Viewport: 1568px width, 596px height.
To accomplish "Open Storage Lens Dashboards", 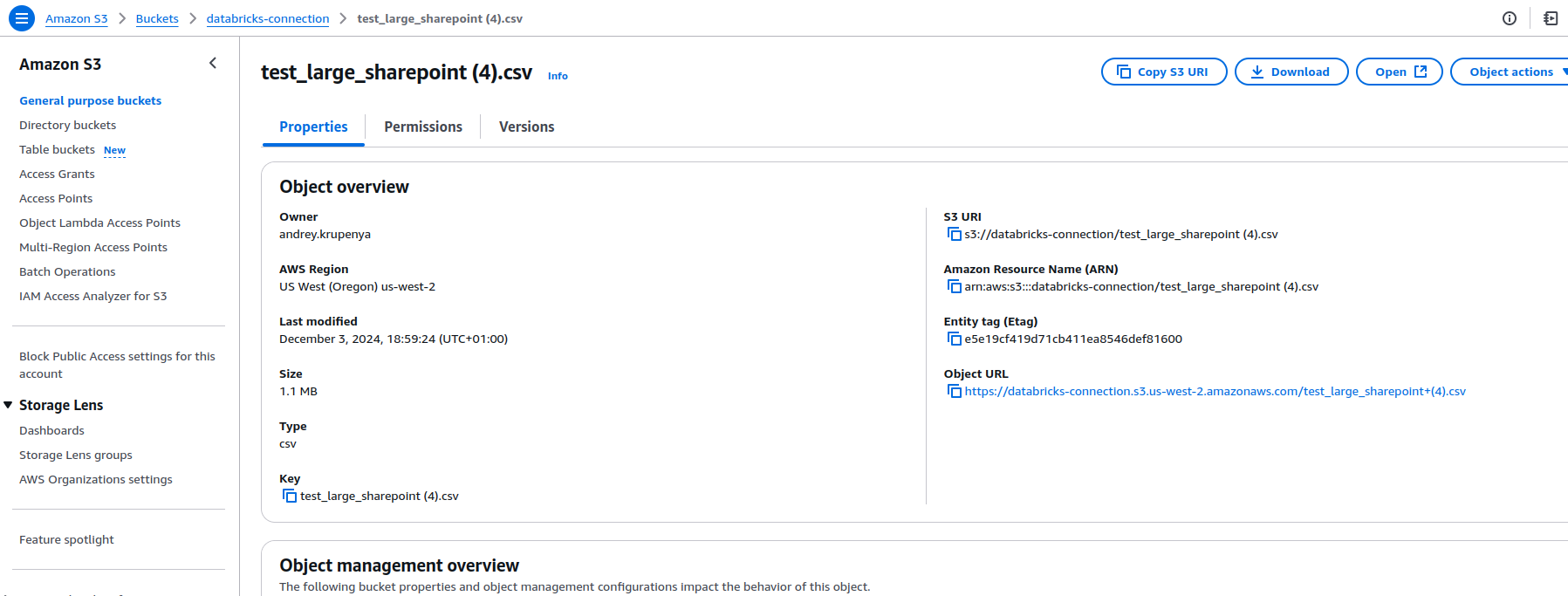I will pyautogui.click(x=51, y=430).
